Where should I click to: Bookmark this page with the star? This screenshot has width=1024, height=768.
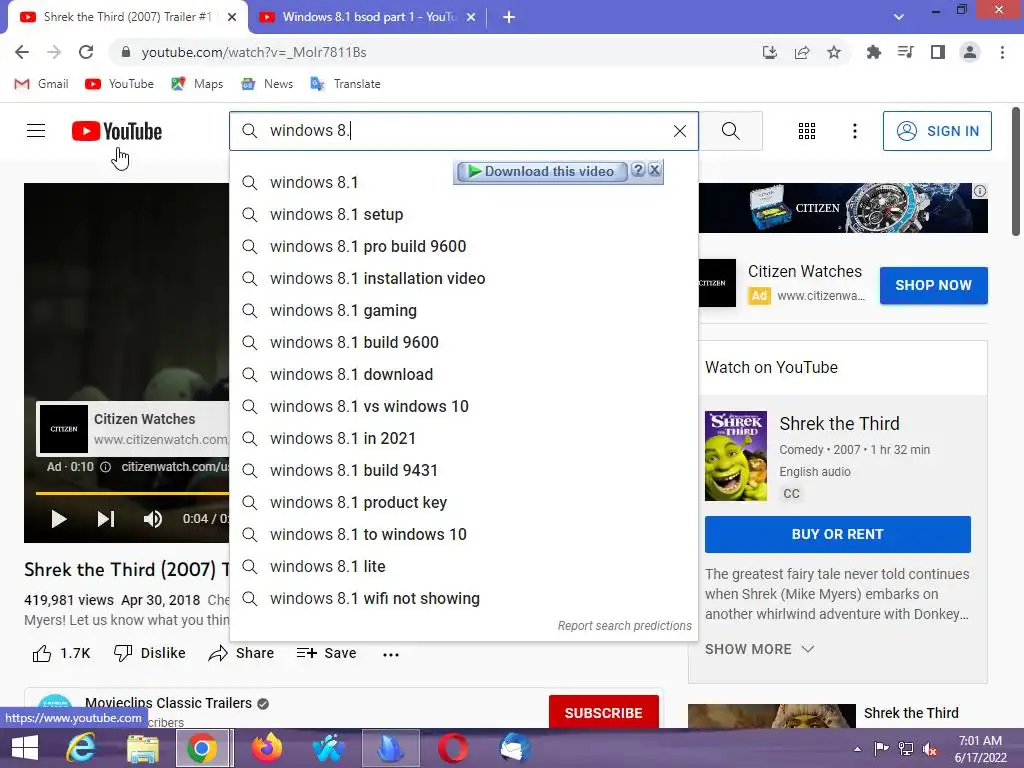pyautogui.click(x=834, y=52)
